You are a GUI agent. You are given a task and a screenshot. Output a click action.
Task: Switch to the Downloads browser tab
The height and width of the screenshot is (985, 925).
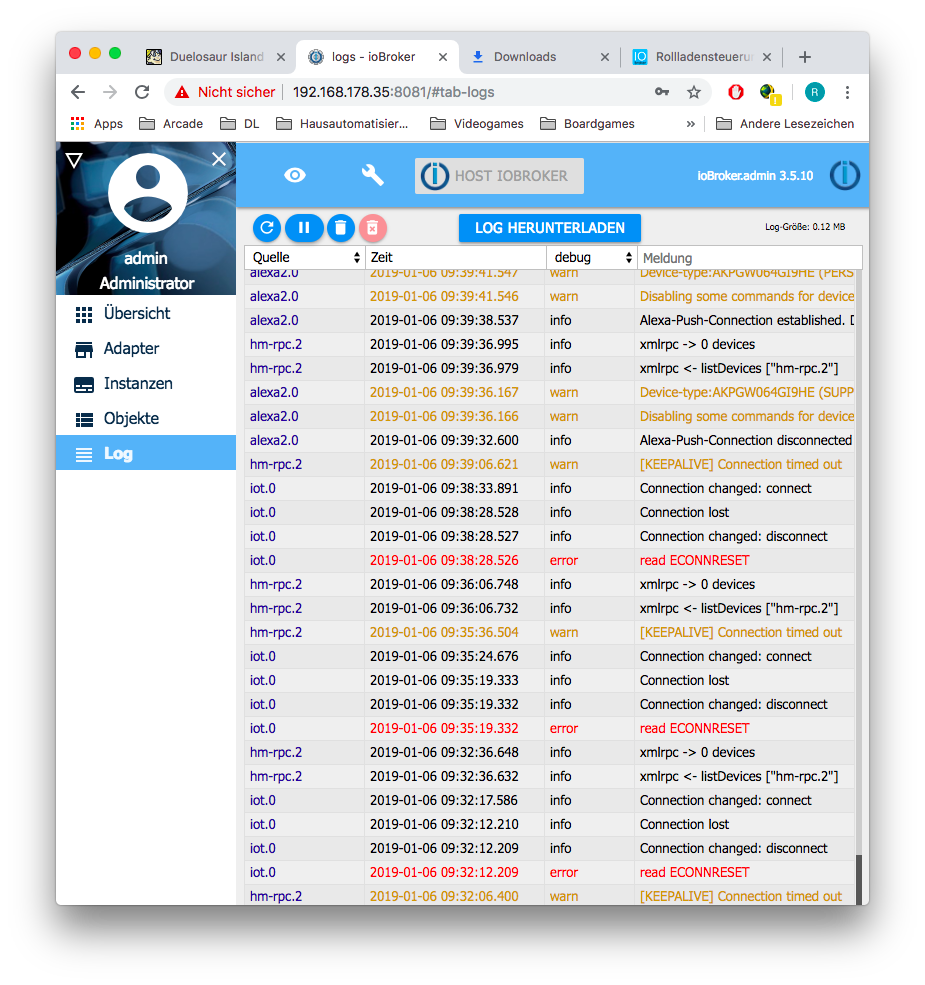pyautogui.click(x=539, y=57)
